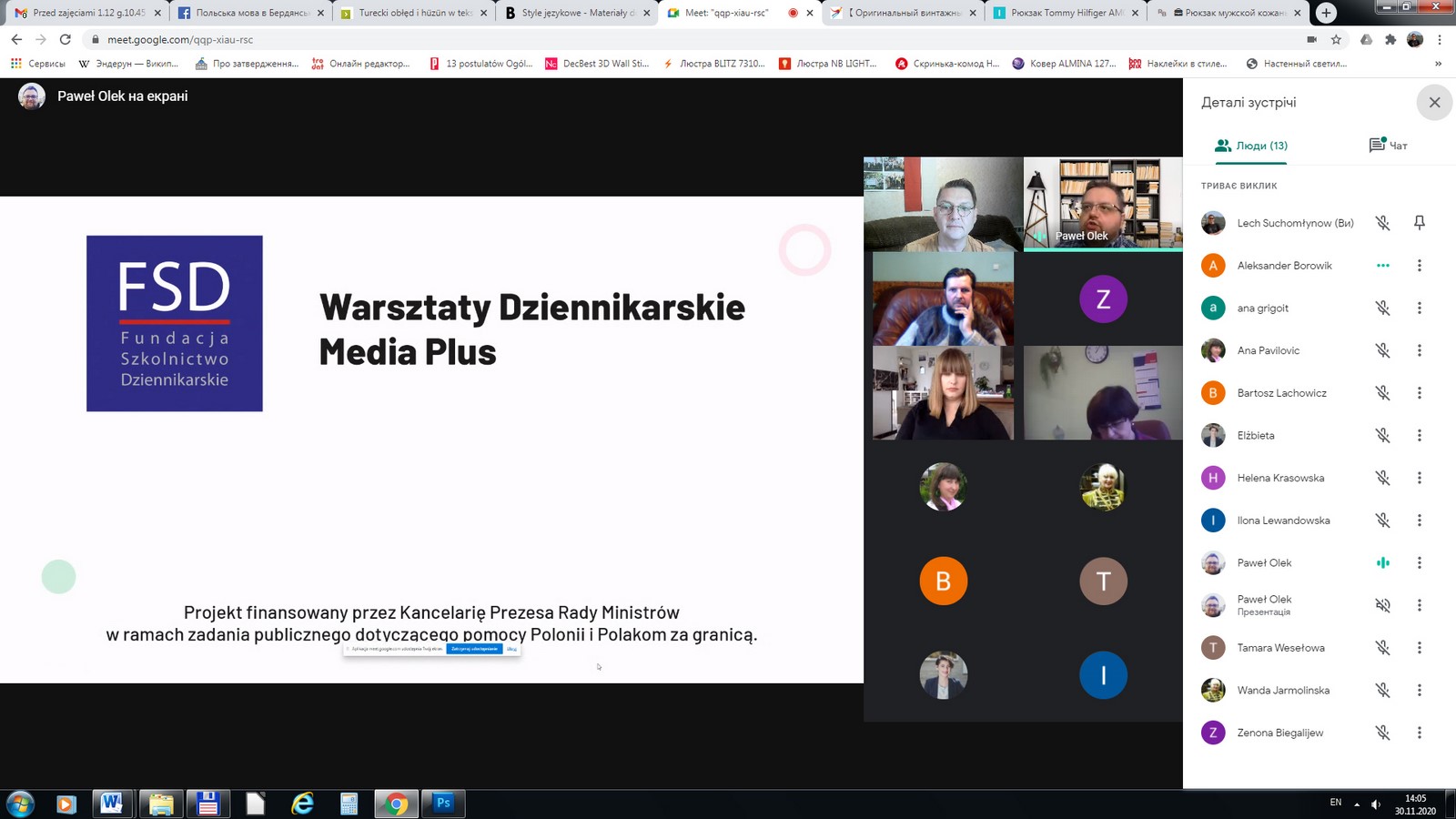Click speaking indicator for Paweł Olek
Image resolution: width=1456 pixels, height=819 pixels.
click(x=1382, y=562)
